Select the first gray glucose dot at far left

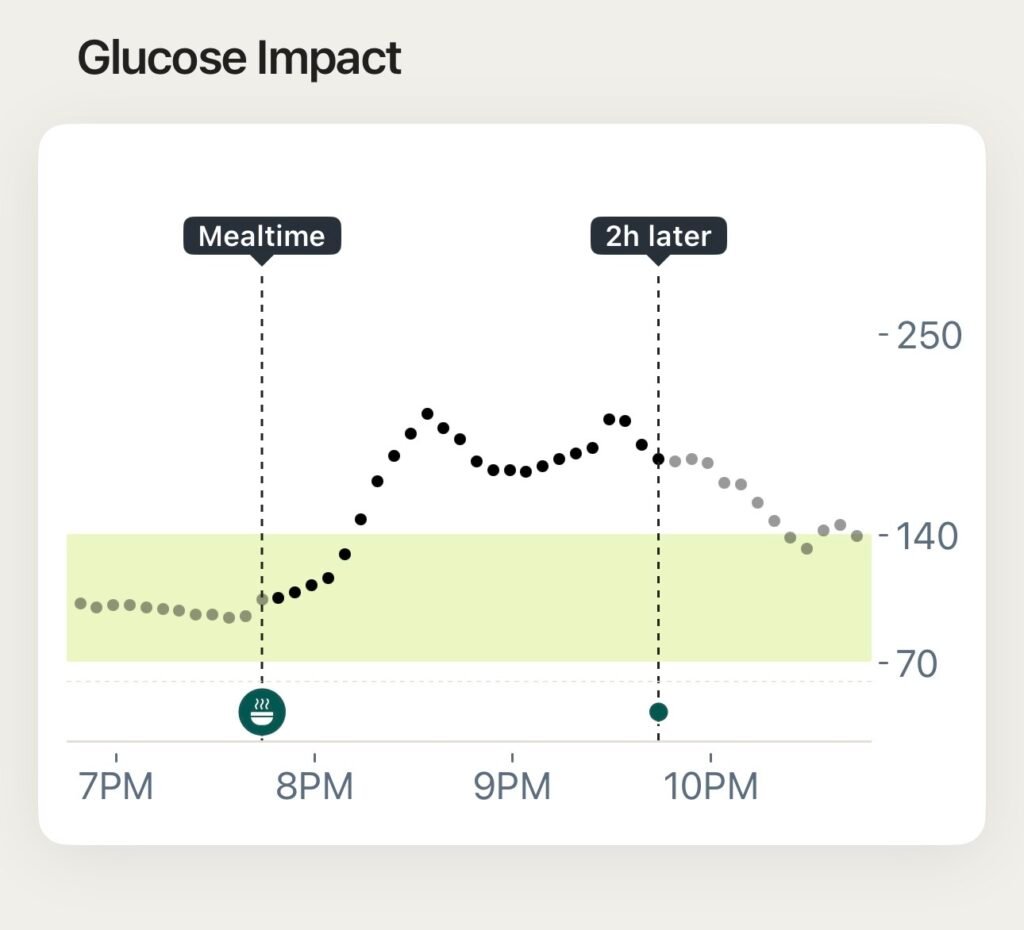click(x=80, y=603)
